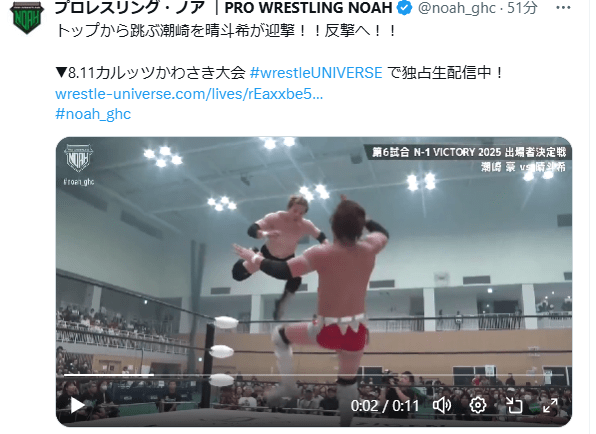Open the #noah_ghc hashtag
Image resolution: width=596 pixels, height=434 pixels.
click(93, 114)
